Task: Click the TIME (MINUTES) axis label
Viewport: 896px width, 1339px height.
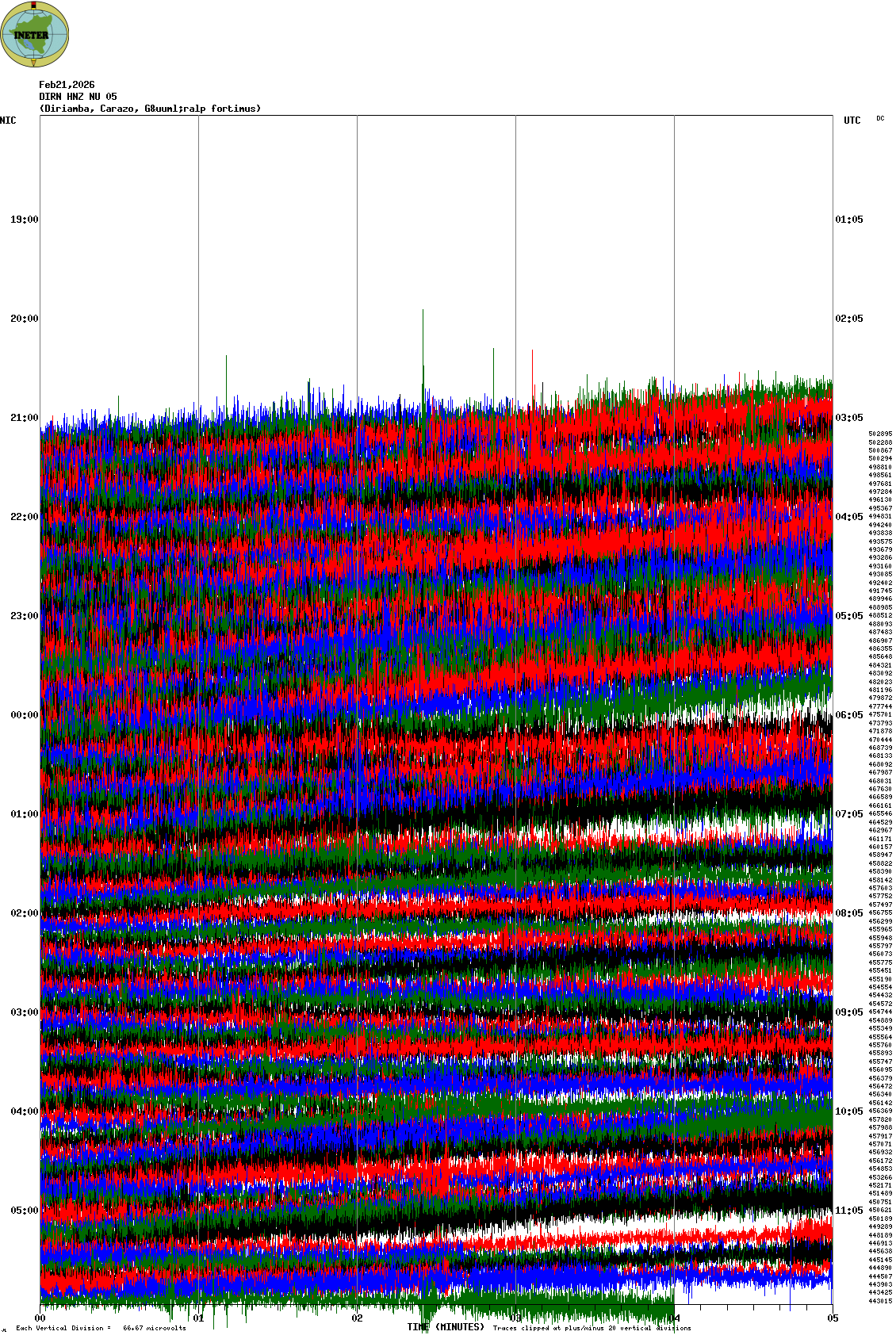Action: click(x=446, y=1327)
